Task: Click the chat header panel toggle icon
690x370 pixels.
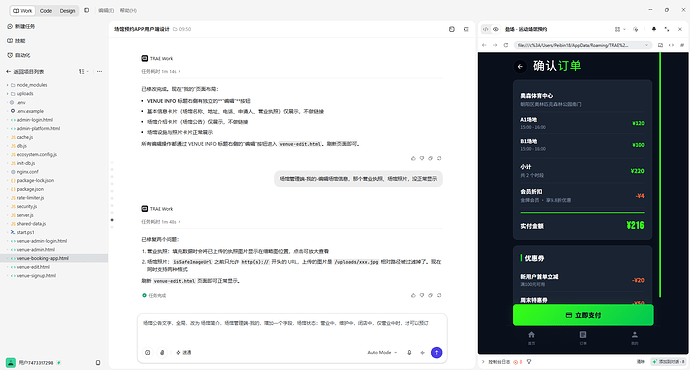Action: coord(466,29)
